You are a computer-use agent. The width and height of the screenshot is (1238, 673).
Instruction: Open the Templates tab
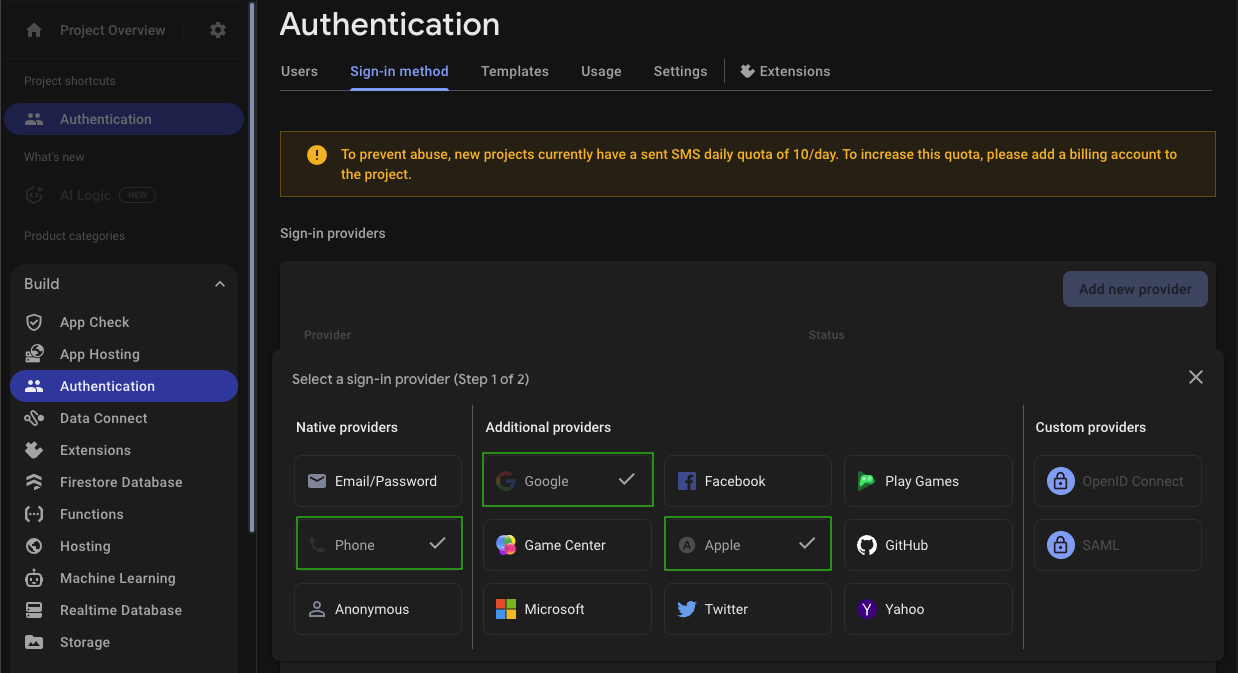point(514,71)
